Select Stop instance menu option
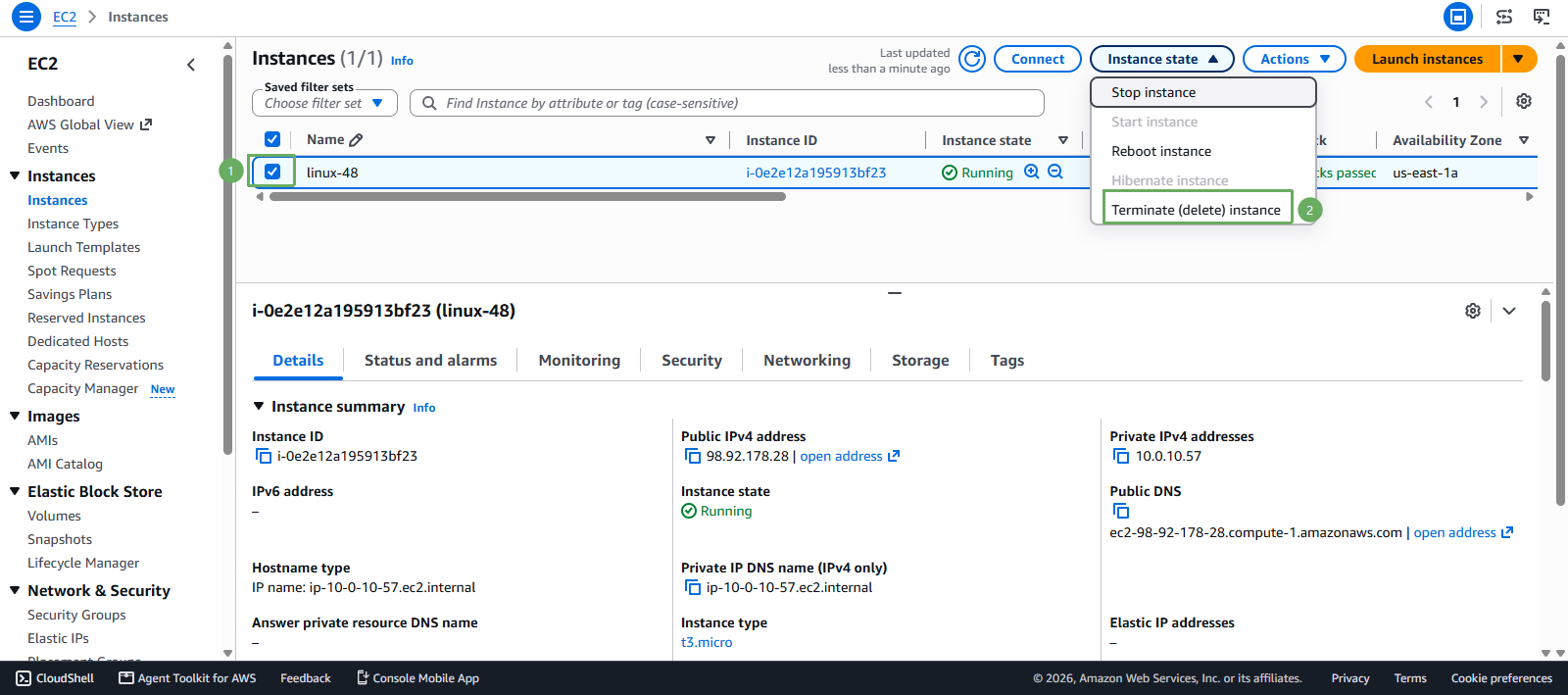1568x695 pixels. (x=1202, y=92)
